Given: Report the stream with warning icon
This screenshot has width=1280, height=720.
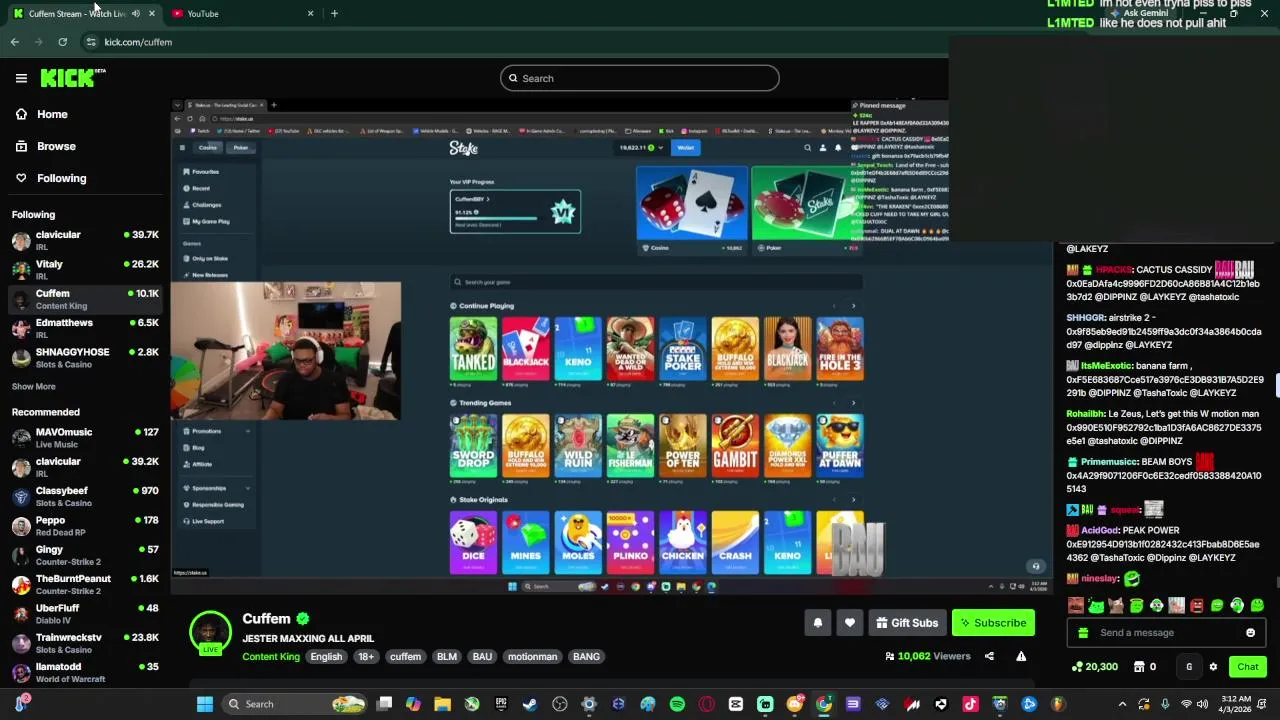Looking at the screenshot, I should tap(1021, 656).
